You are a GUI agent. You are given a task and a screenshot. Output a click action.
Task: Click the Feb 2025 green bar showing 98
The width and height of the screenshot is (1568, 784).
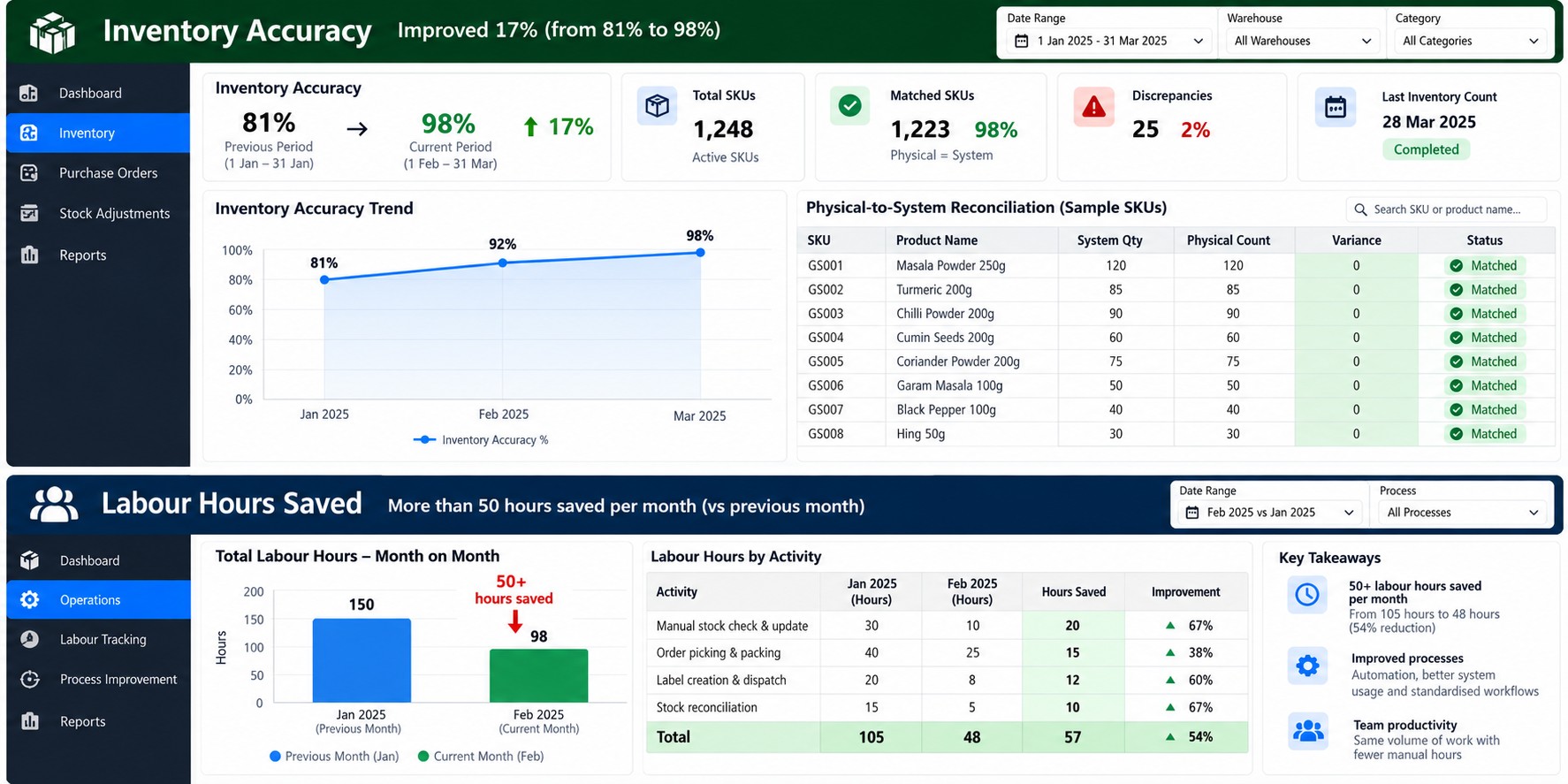[x=538, y=676]
